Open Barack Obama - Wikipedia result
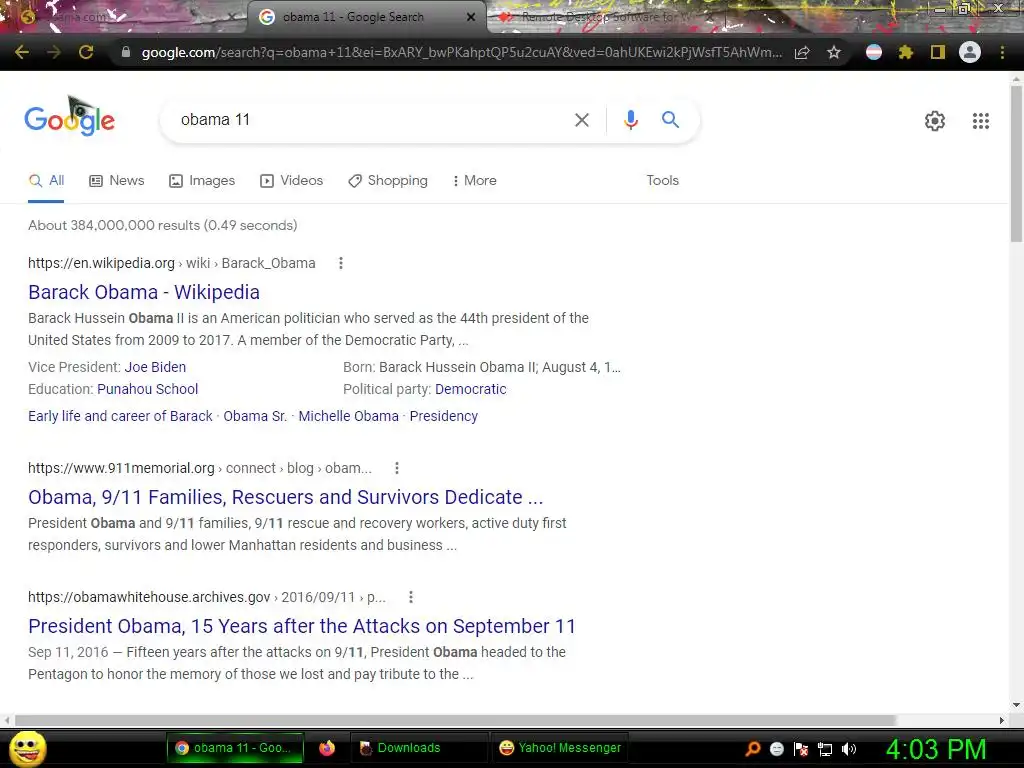 pyautogui.click(x=144, y=292)
